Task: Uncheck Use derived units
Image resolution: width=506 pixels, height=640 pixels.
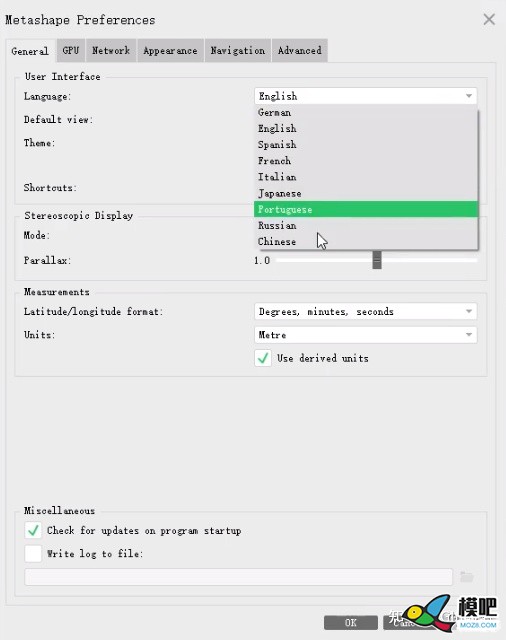Action: tap(263, 358)
